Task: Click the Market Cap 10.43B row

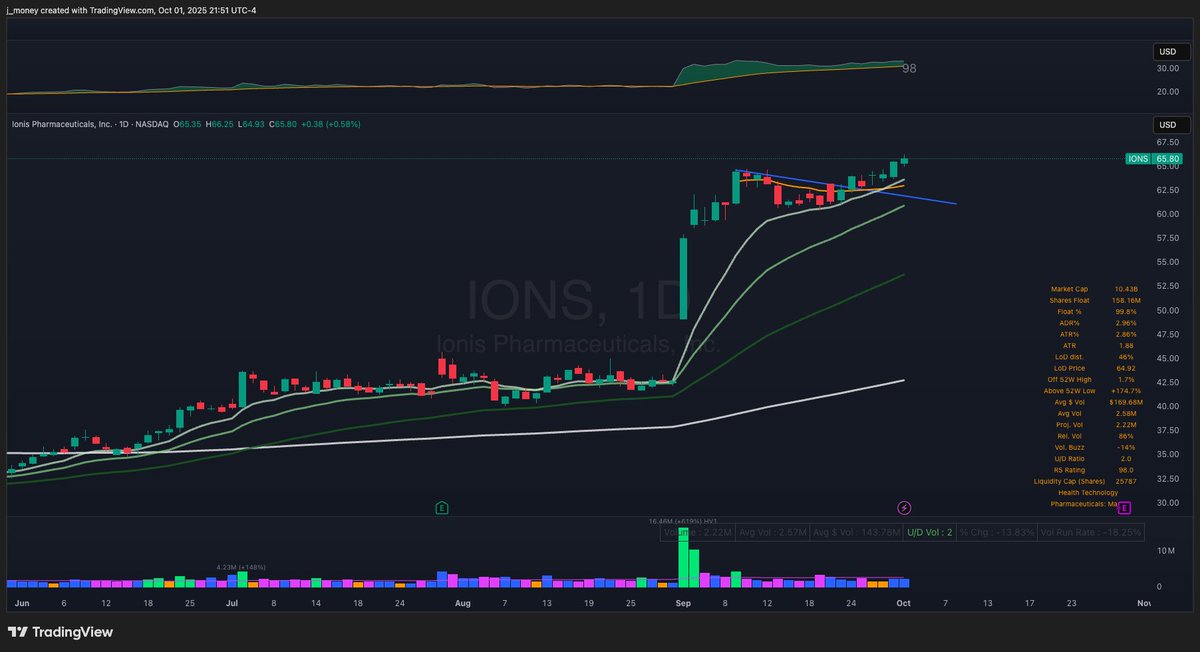Action: (x=1094, y=289)
